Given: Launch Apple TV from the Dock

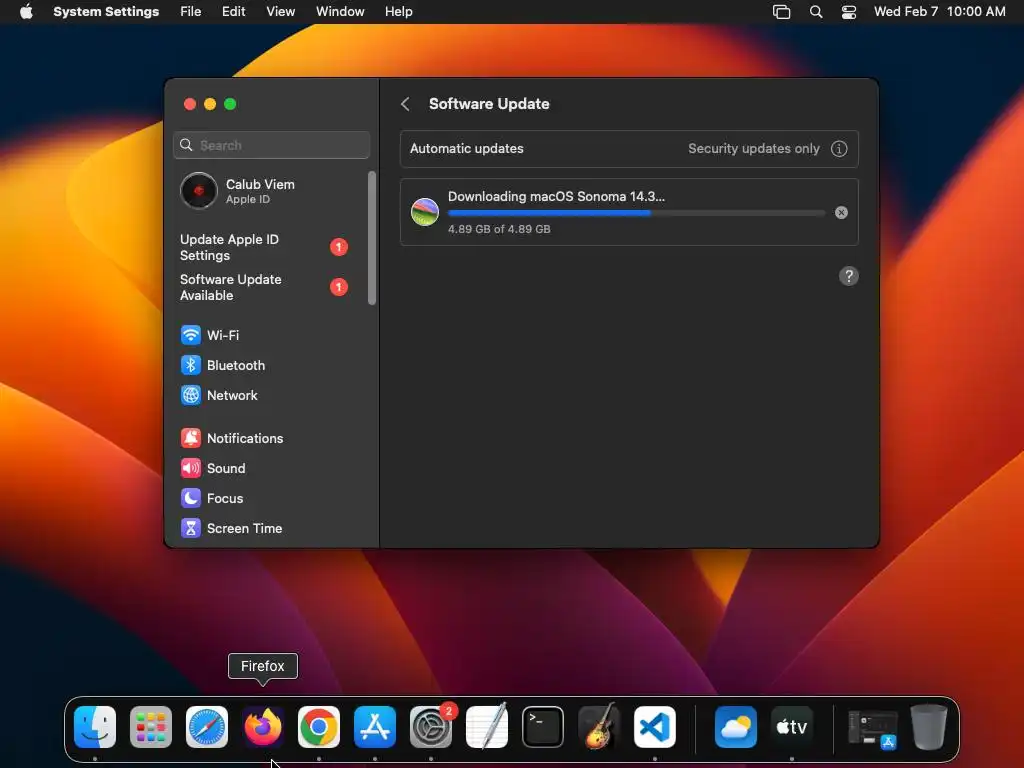Looking at the screenshot, I should pos(792,727).
